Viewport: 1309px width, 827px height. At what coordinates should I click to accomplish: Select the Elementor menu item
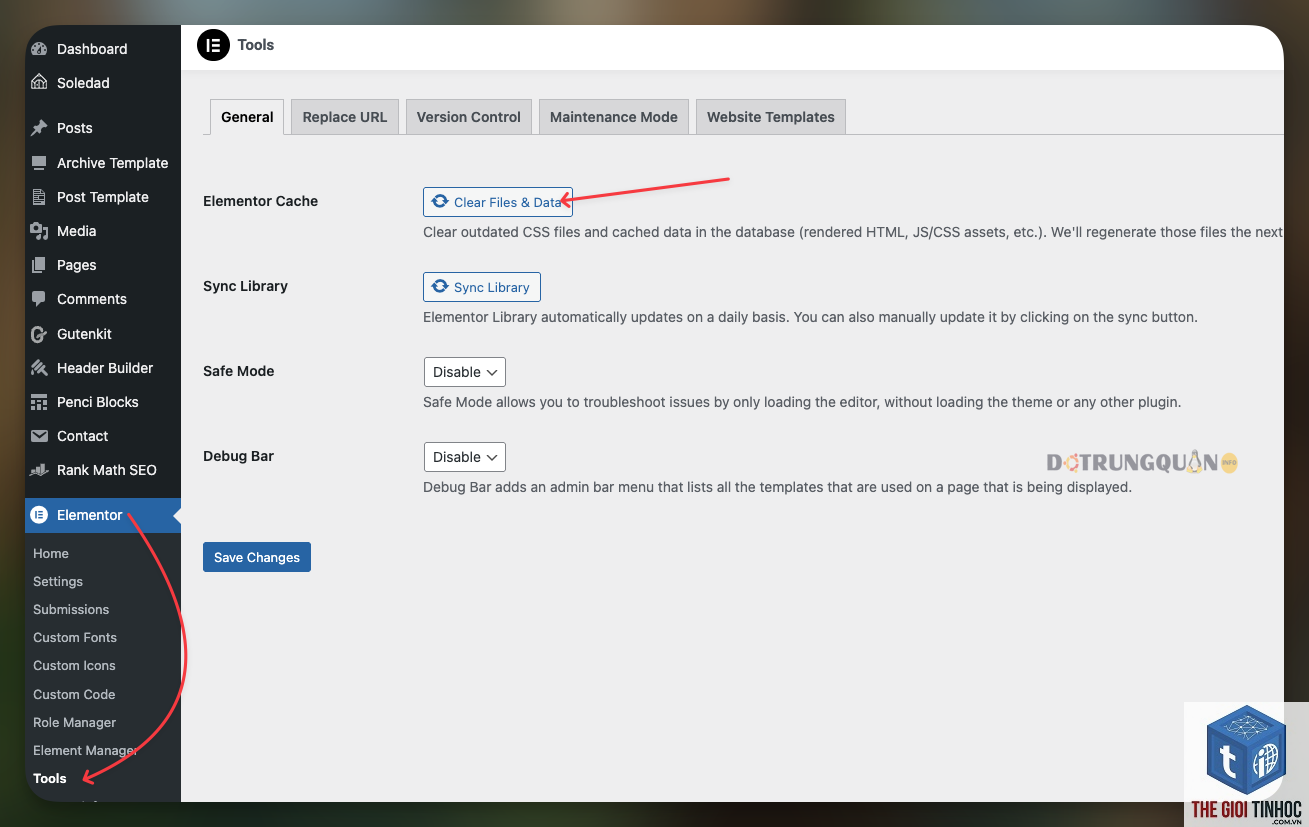coord(103,515)
